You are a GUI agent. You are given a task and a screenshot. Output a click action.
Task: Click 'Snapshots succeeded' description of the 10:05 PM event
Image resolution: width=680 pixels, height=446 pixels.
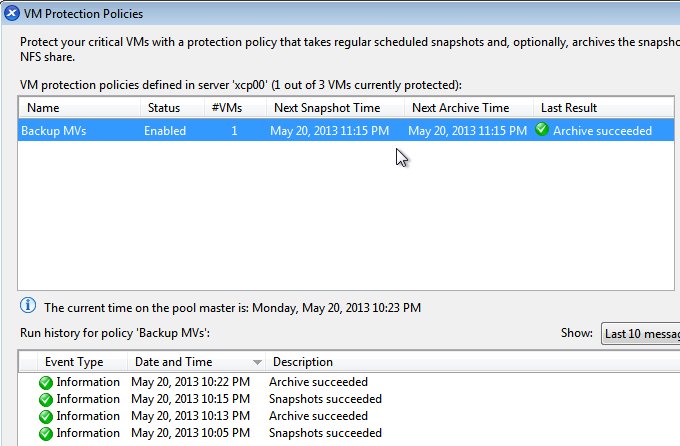[325, 433]
